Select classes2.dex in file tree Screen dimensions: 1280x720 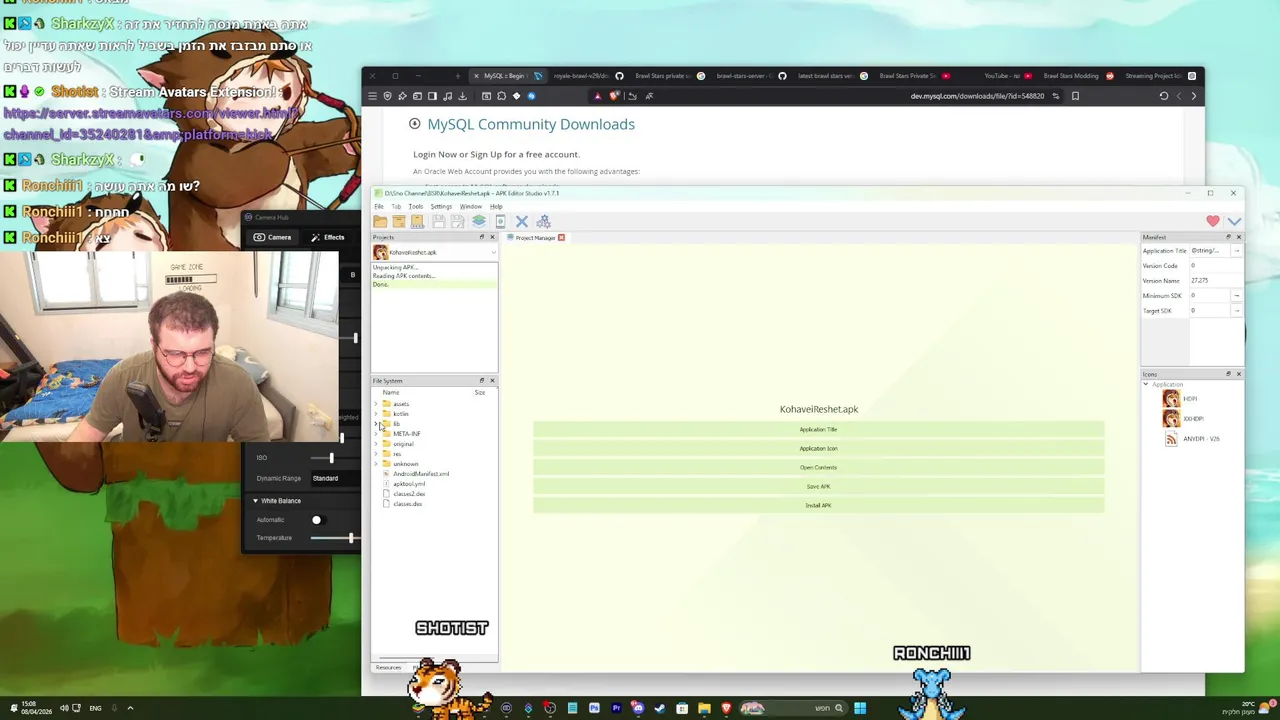coord(409,494)
